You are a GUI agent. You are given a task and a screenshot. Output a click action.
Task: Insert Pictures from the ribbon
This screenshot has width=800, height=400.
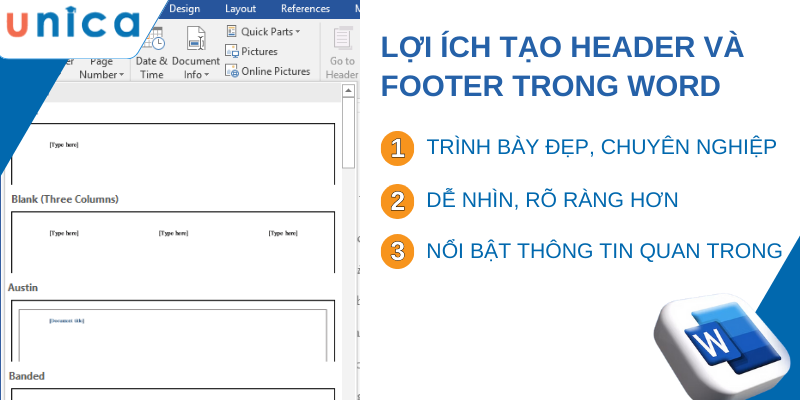coord(252,52)
